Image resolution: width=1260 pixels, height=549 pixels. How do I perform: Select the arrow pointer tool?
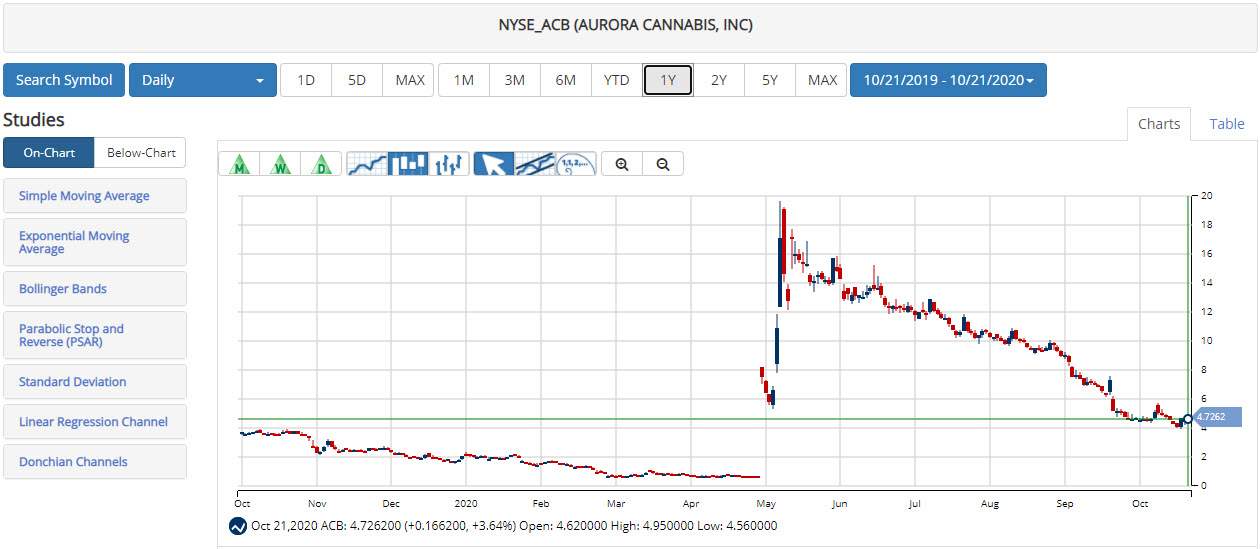(493, 164)
